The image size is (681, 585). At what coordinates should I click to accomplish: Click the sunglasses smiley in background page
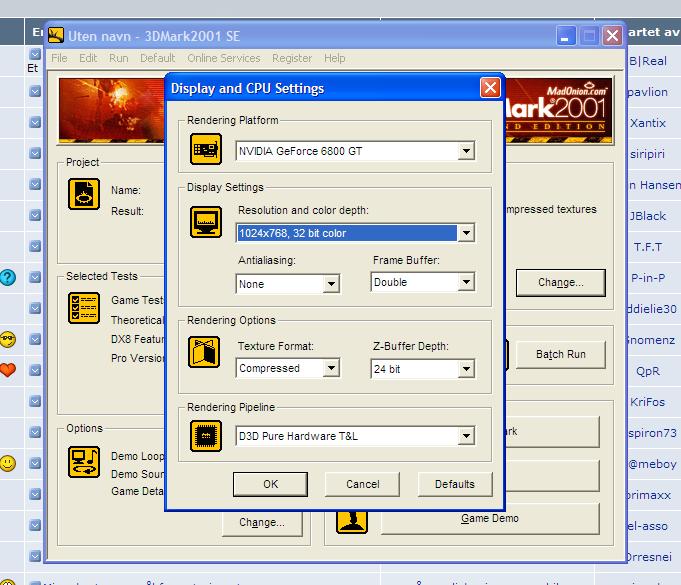(x=8, y=339)
